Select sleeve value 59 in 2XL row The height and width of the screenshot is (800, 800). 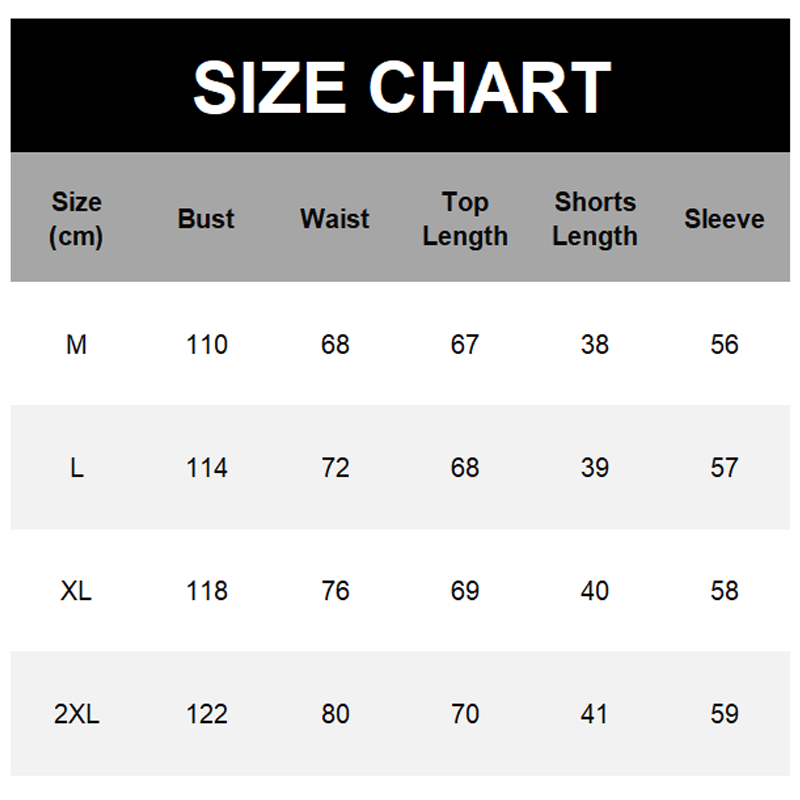(724, 714)
